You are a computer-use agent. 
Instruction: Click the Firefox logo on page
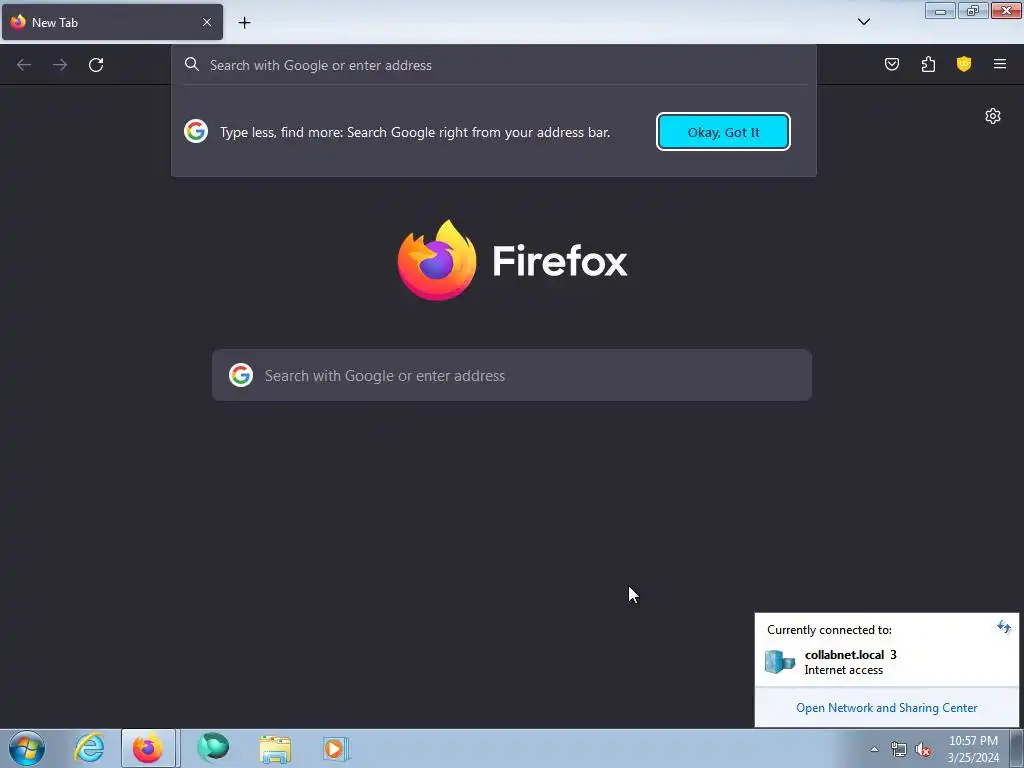512,261
